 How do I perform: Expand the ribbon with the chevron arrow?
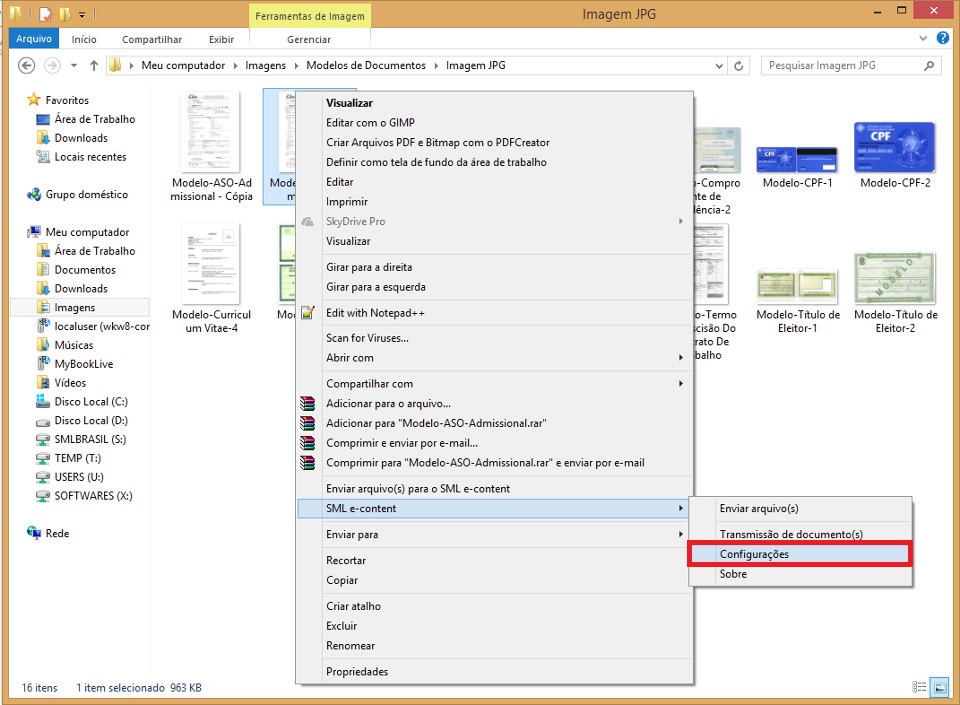[924, 39]
